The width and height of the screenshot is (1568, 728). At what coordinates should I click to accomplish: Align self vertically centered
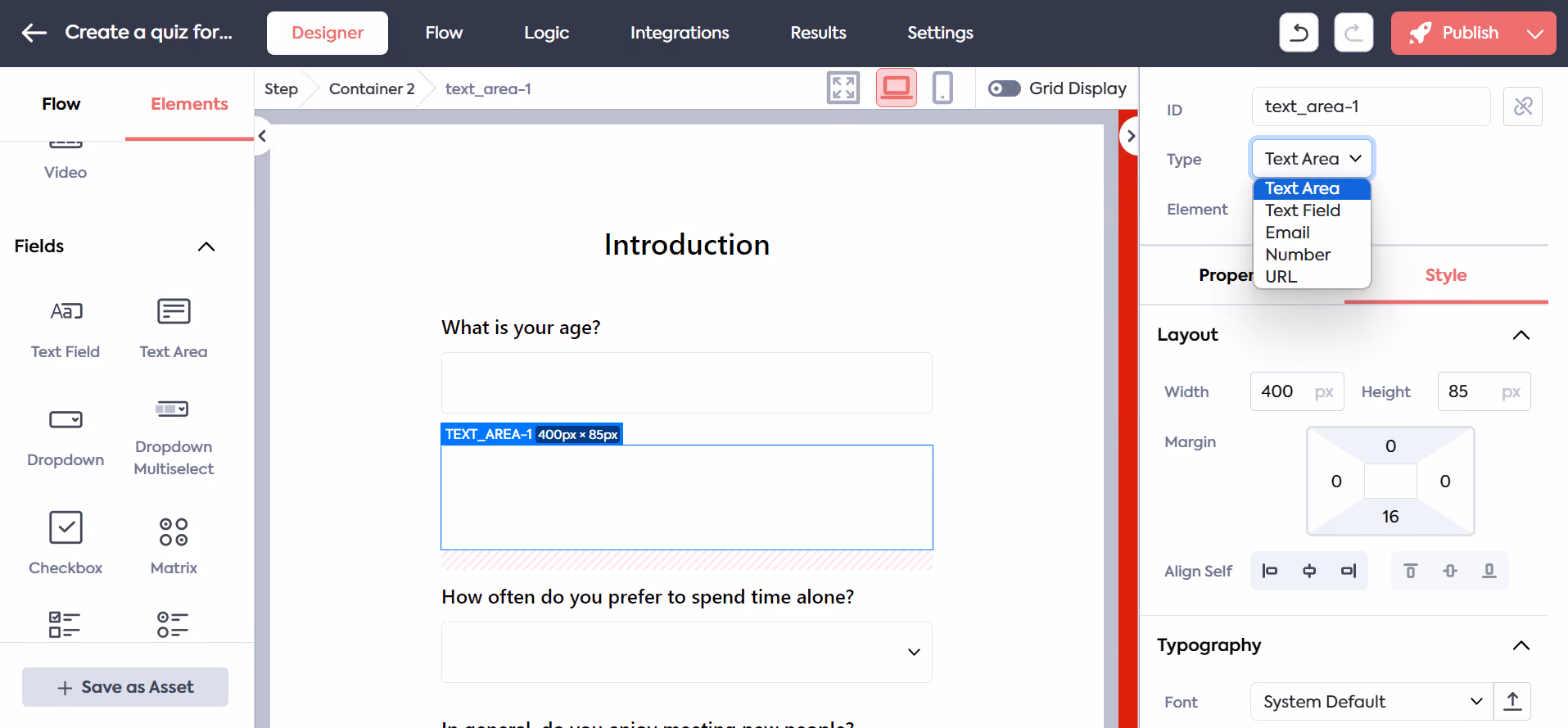tap(1450, 571)
